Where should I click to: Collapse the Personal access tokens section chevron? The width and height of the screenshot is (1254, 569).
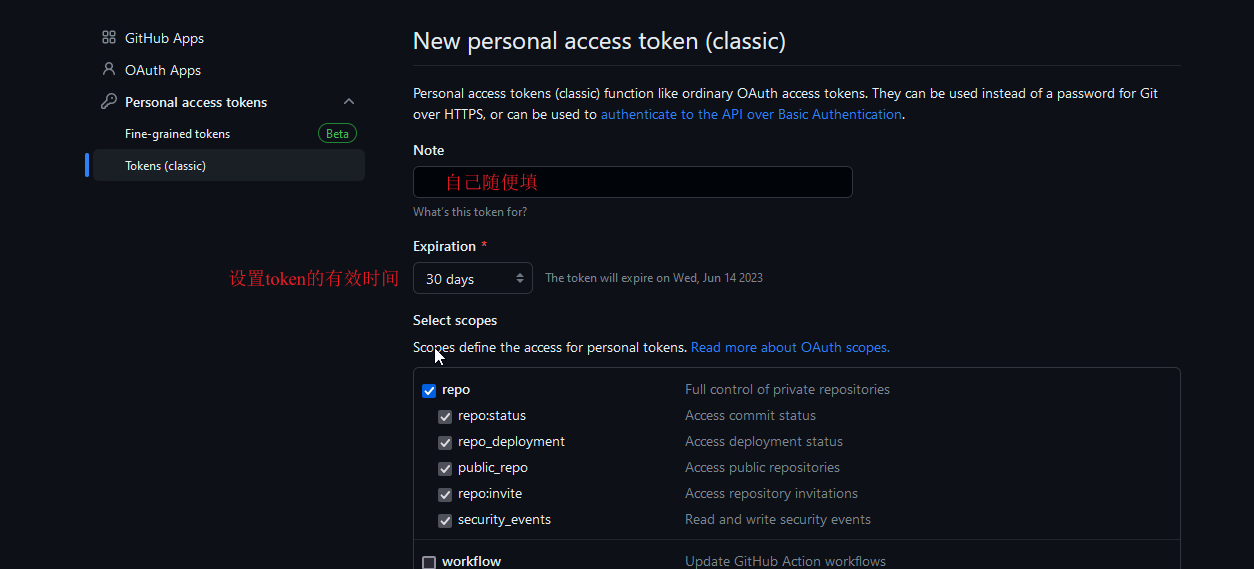349,102
